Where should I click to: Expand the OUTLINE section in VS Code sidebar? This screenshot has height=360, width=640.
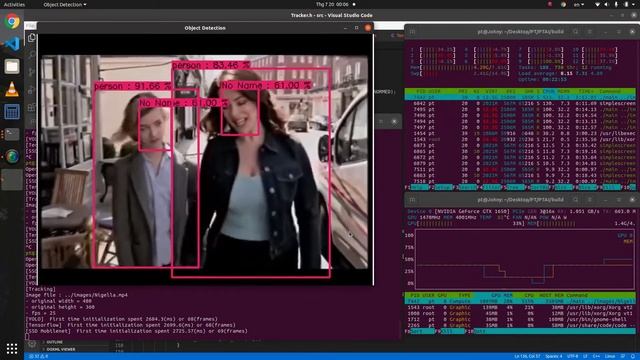point(54,342)
